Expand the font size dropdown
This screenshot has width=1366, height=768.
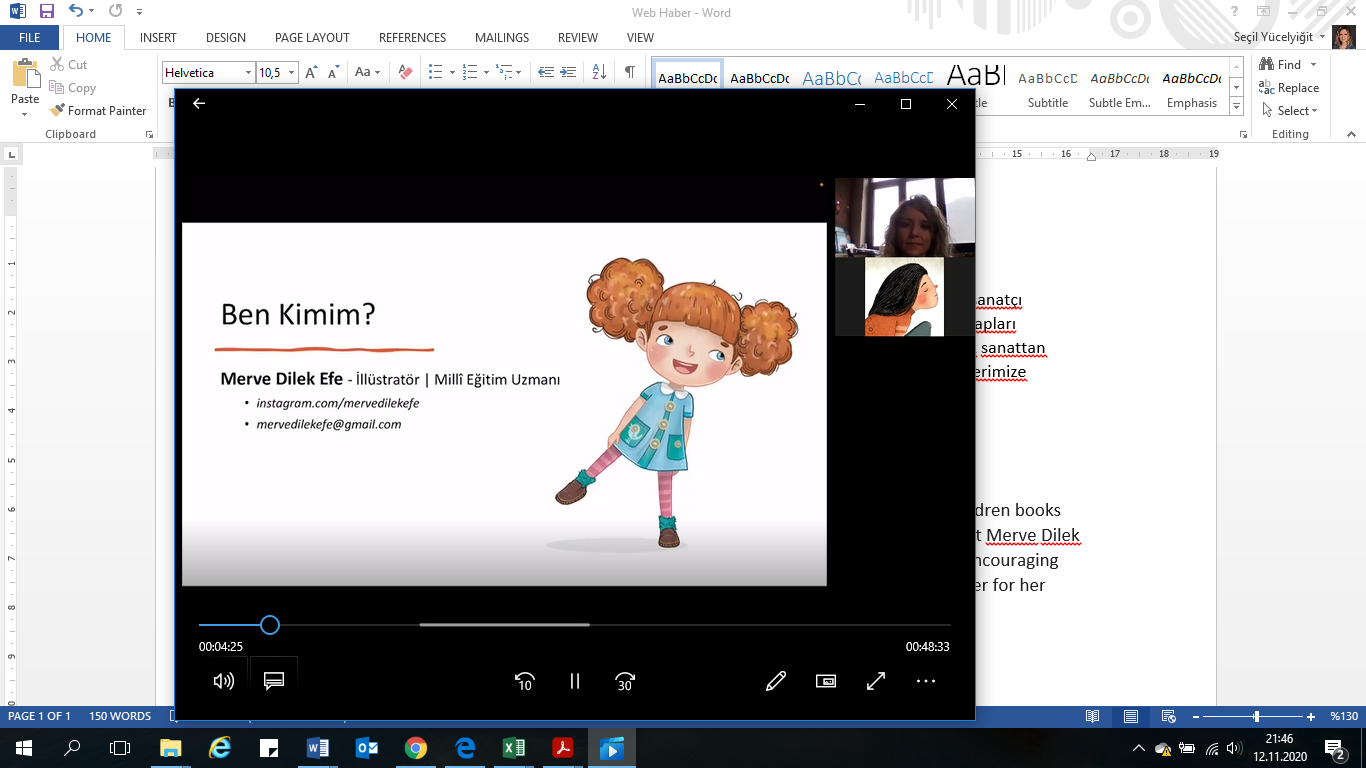click(x=292, y=73)
